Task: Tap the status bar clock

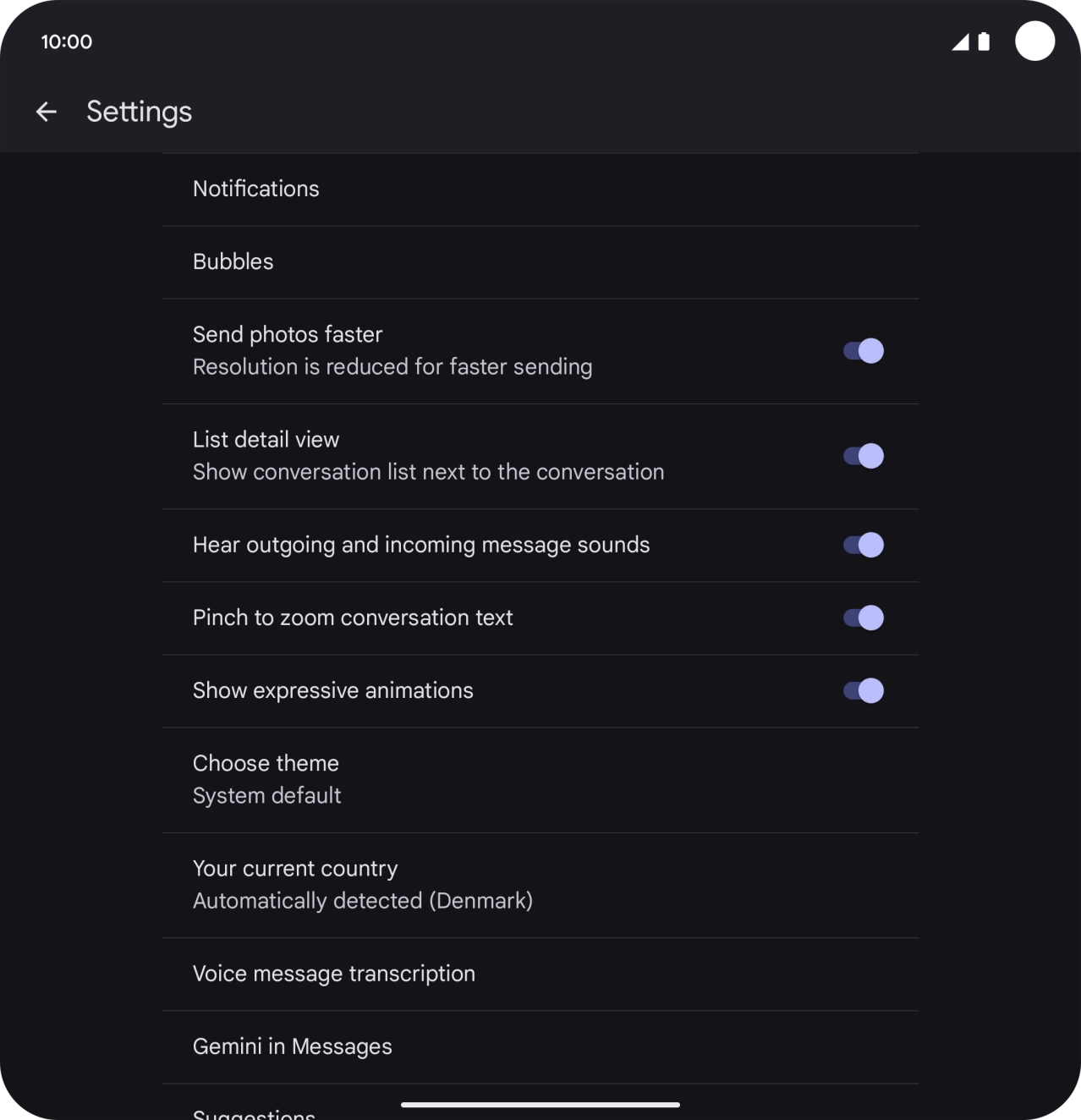Action: coord(67,41)
